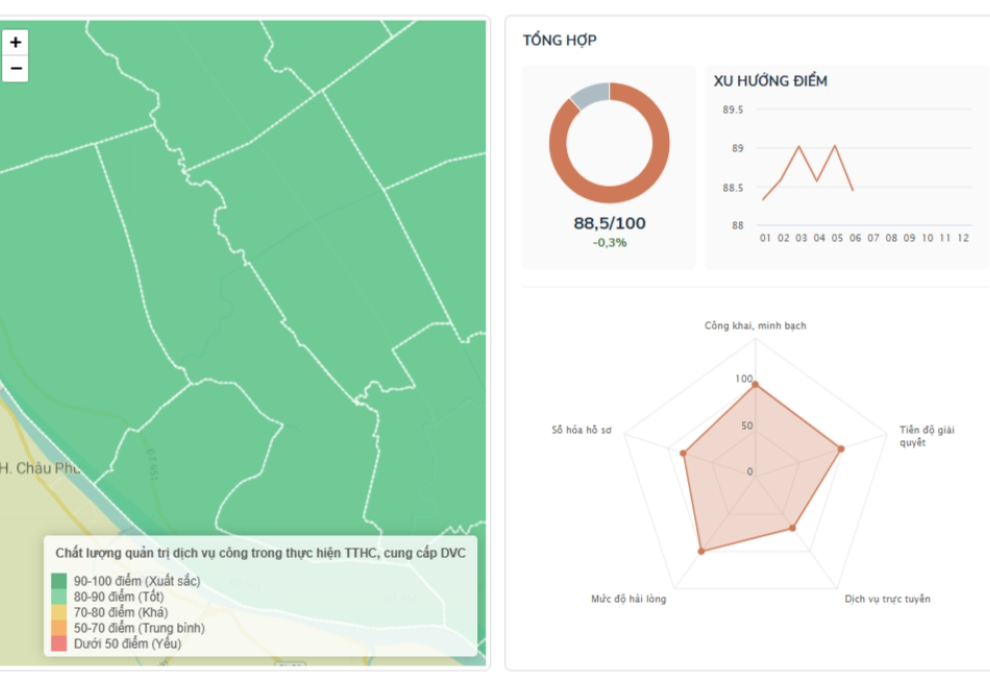Select the yellow 70-80 điểm legend swatch
This screenshot has width=990, height=680.
tap(59, 612)
